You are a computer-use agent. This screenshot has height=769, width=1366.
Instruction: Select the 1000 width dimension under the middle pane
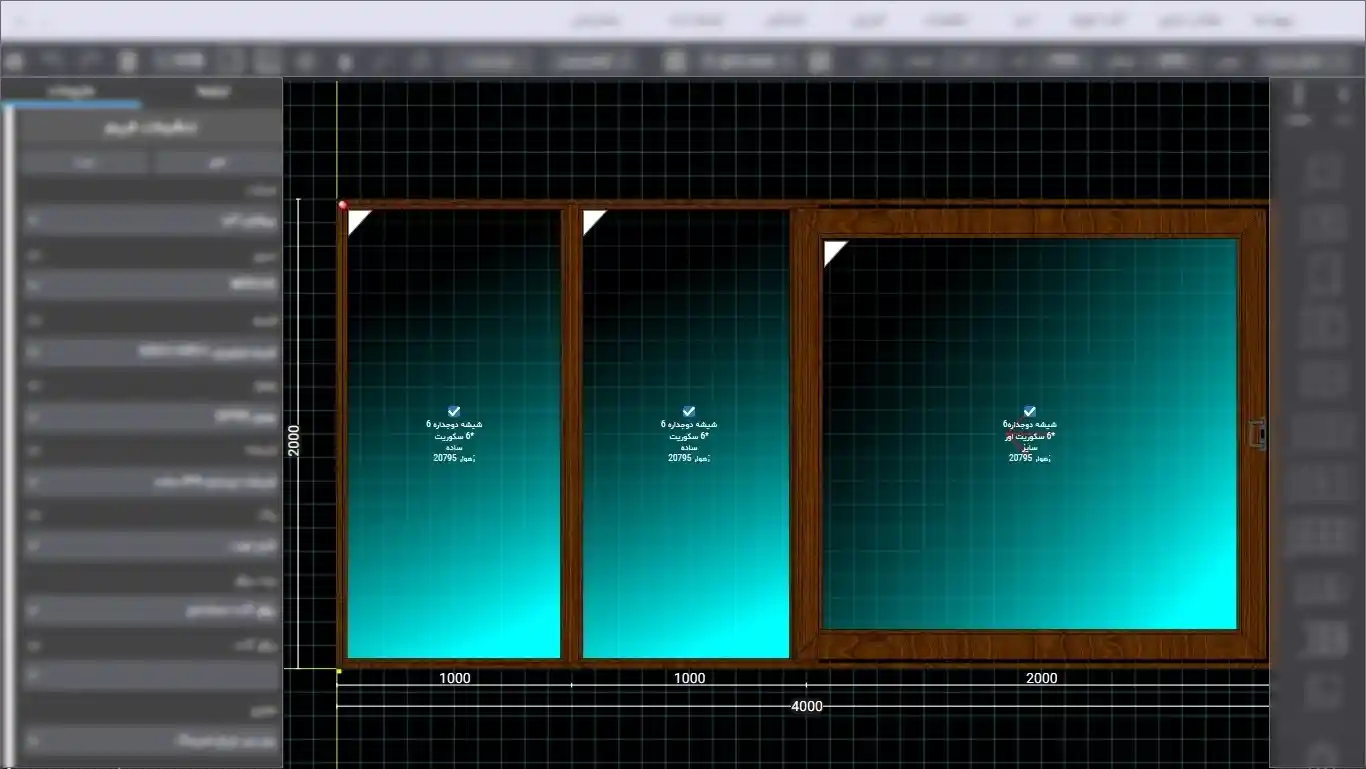pos(689,678)
